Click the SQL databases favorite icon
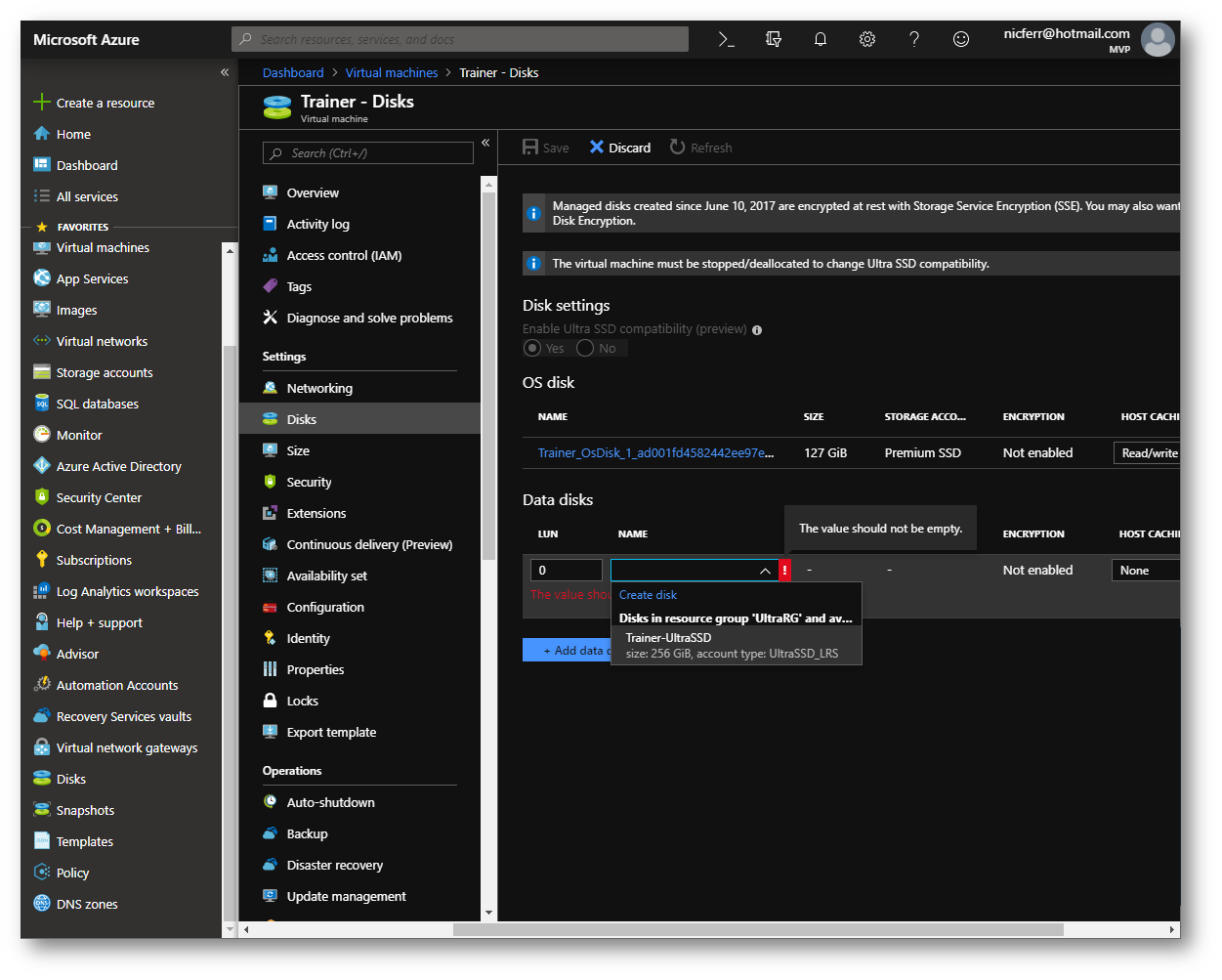 coord(41,404)
